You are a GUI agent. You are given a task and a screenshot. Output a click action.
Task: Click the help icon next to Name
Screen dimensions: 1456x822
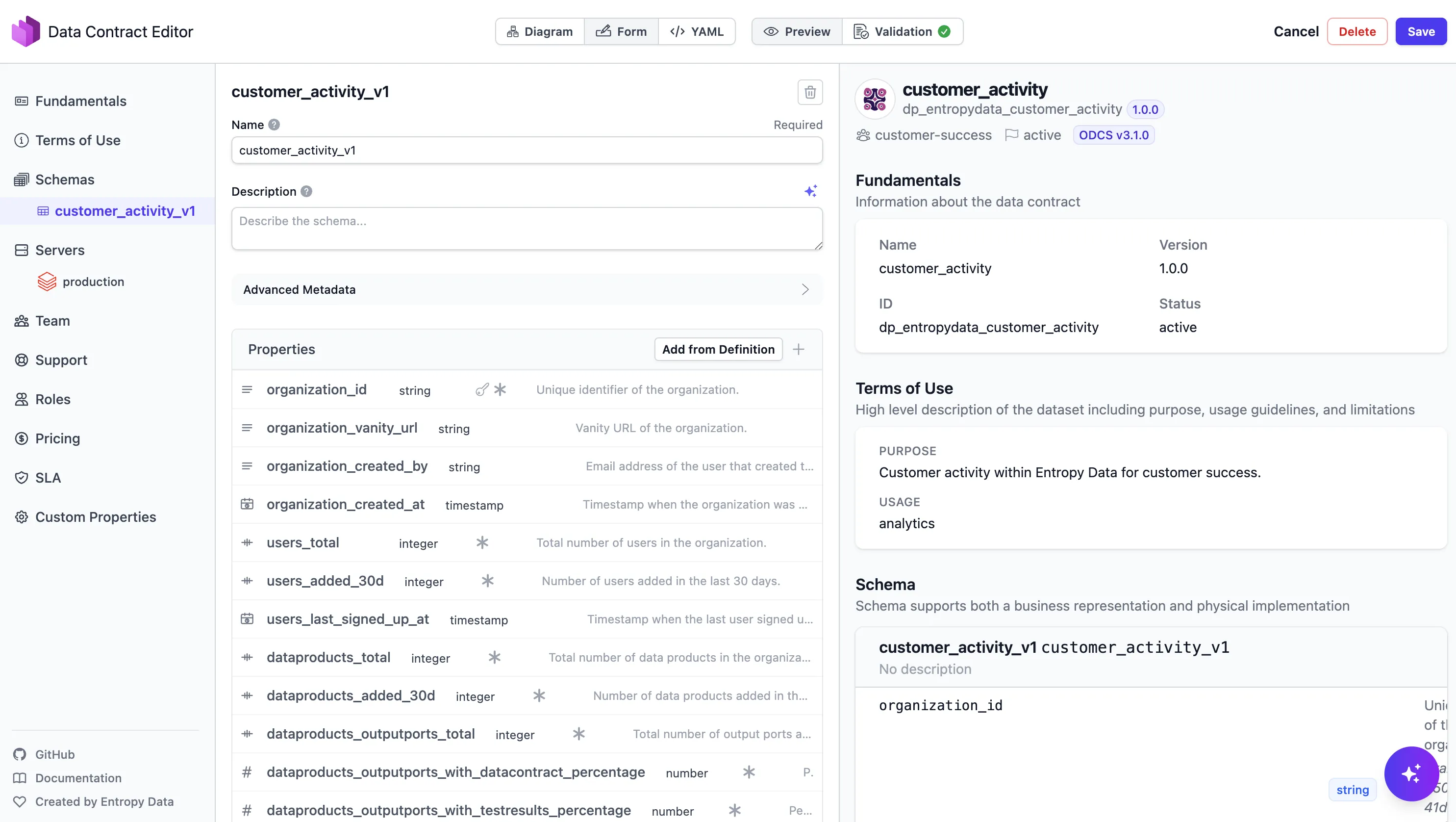tap(275, 125)
